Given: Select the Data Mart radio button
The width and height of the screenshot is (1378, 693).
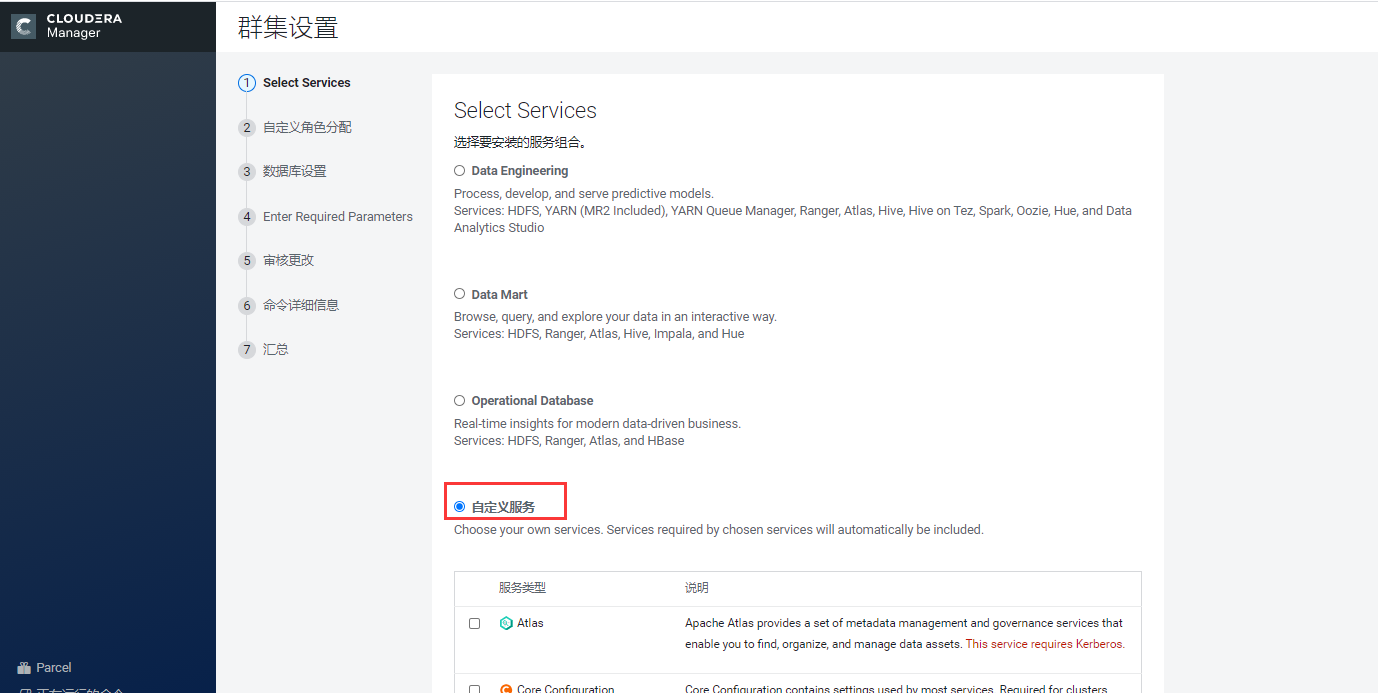Looking at the screenshot, I should [460, 294].
